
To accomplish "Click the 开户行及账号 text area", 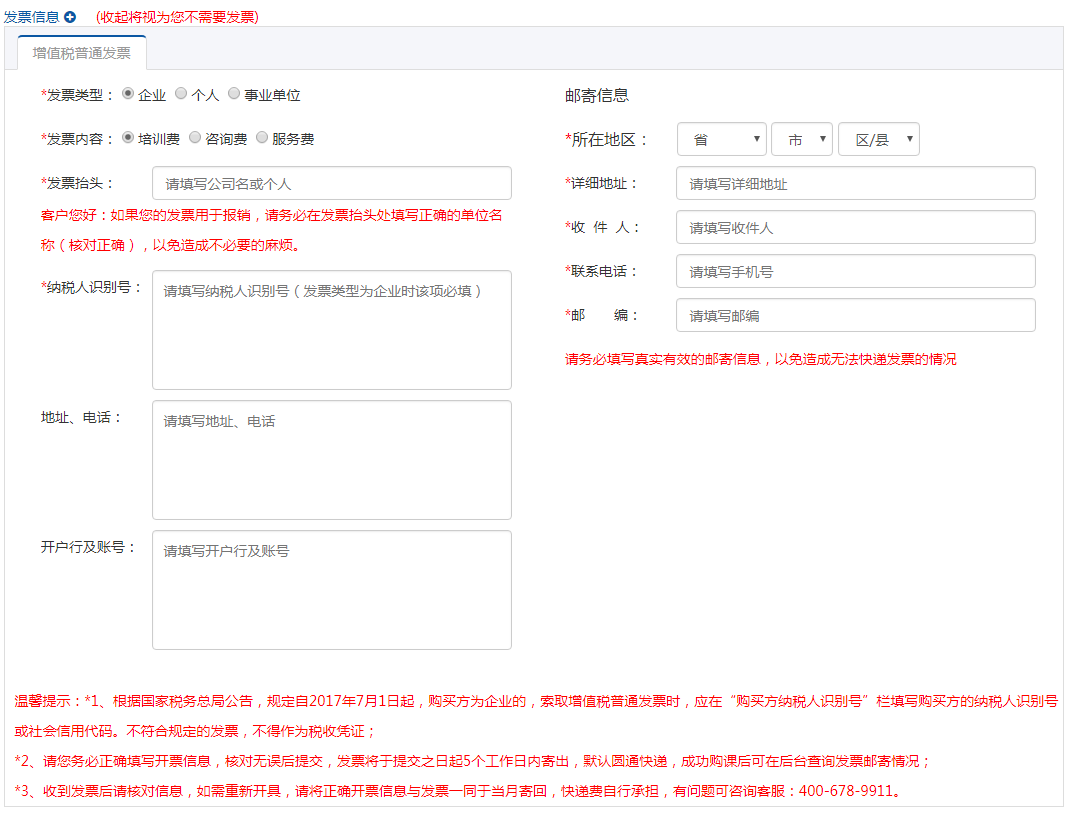I will click(x=332, y=590).
